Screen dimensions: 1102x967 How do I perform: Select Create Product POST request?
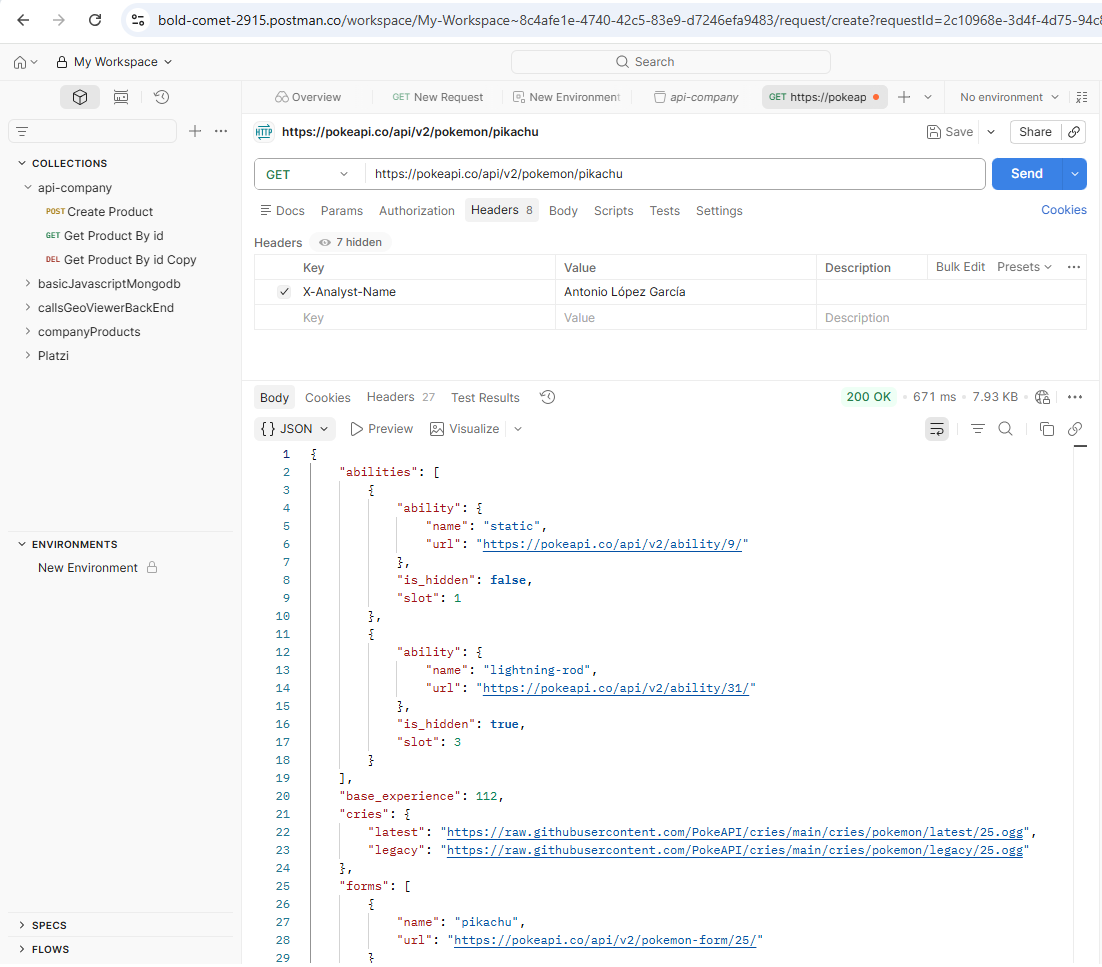click(99, 212)
